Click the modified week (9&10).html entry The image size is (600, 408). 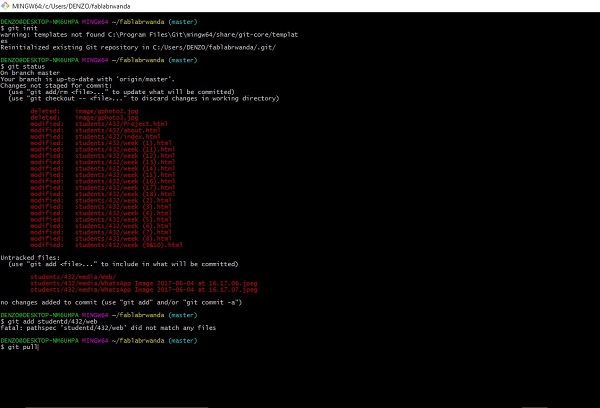pos(106,245)
